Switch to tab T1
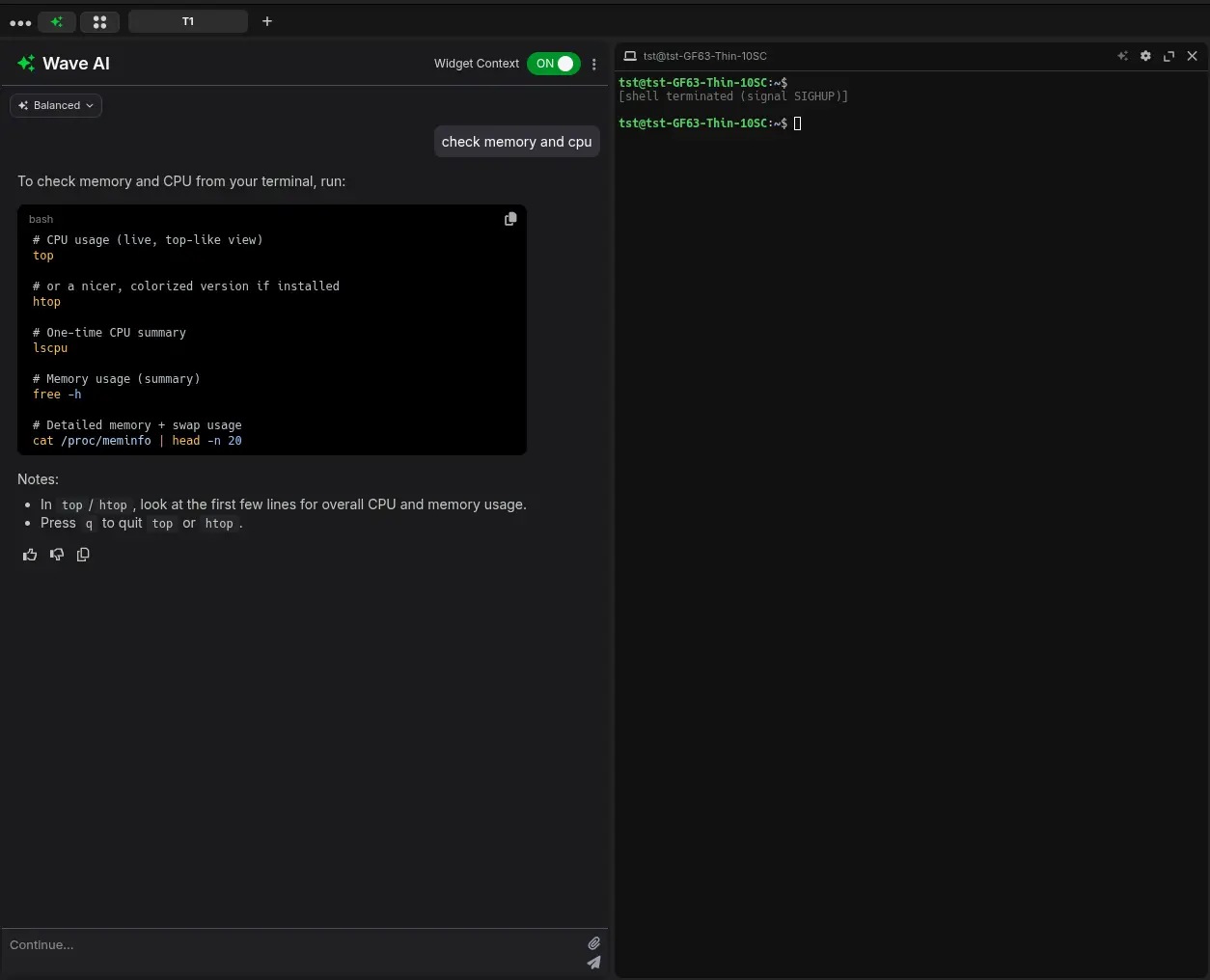 [x=188, y=21]
